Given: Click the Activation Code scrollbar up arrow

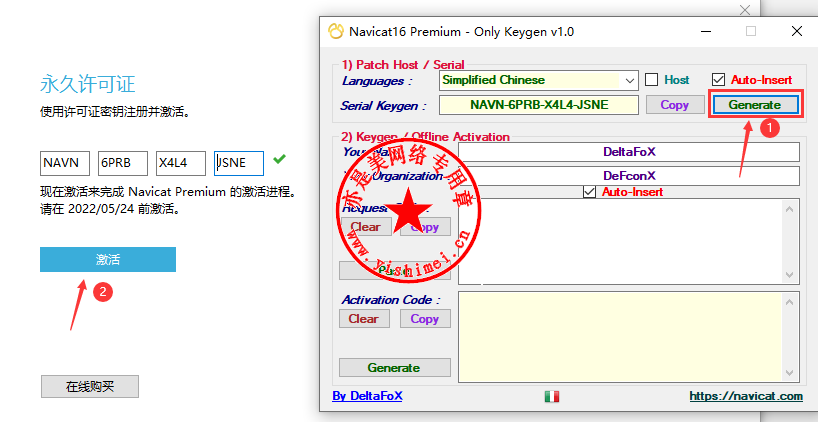Looking at the screenshot, I should (x=789, y=302).
